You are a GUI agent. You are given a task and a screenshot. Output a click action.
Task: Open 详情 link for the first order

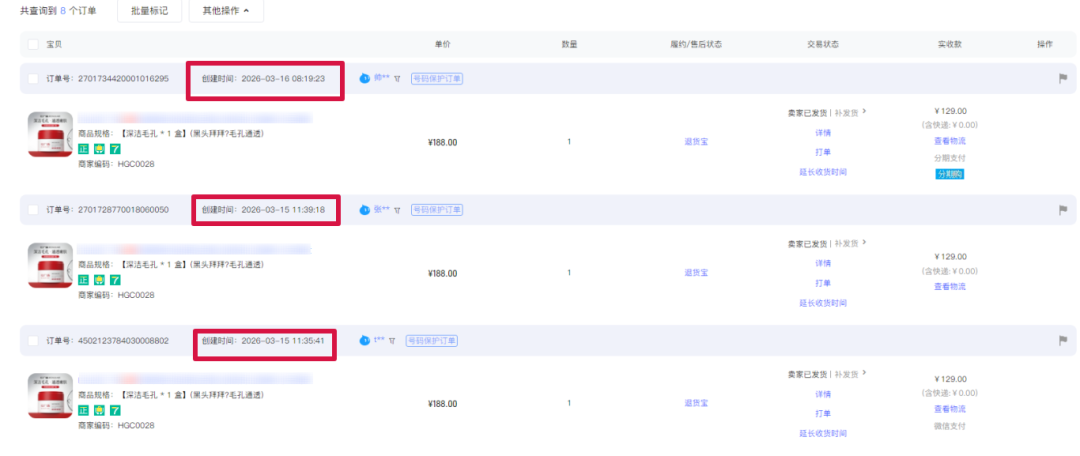tap(823, 132)
